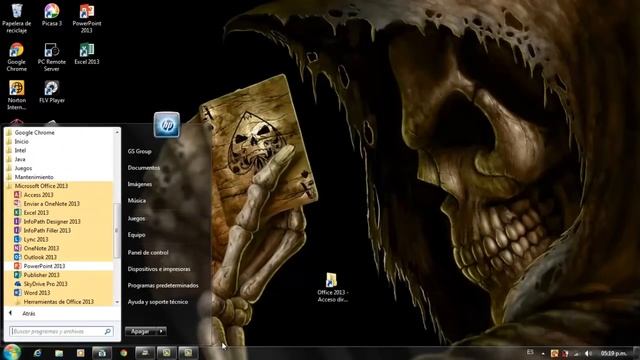
Task: Click the programs list scrollbar thumb
Action: coord(117,231)
